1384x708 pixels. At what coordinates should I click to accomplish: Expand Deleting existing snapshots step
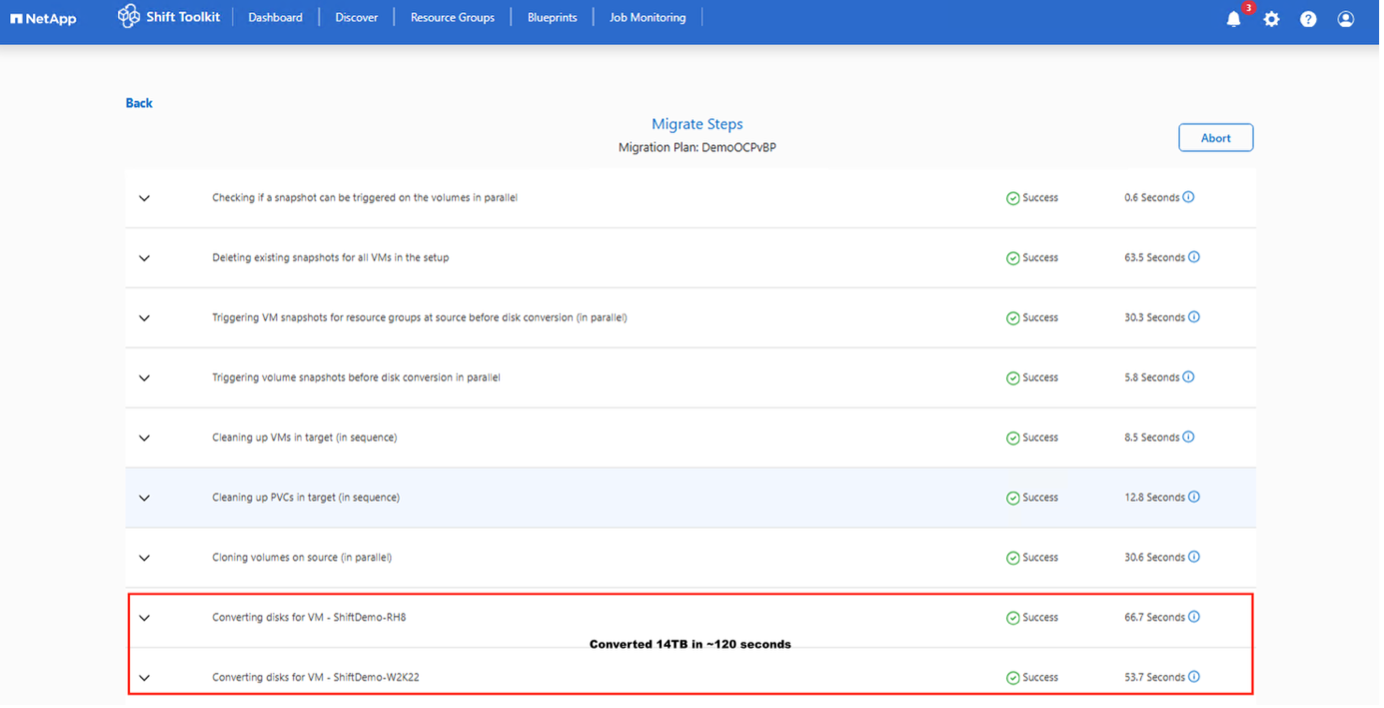click(x=144, y=258)
